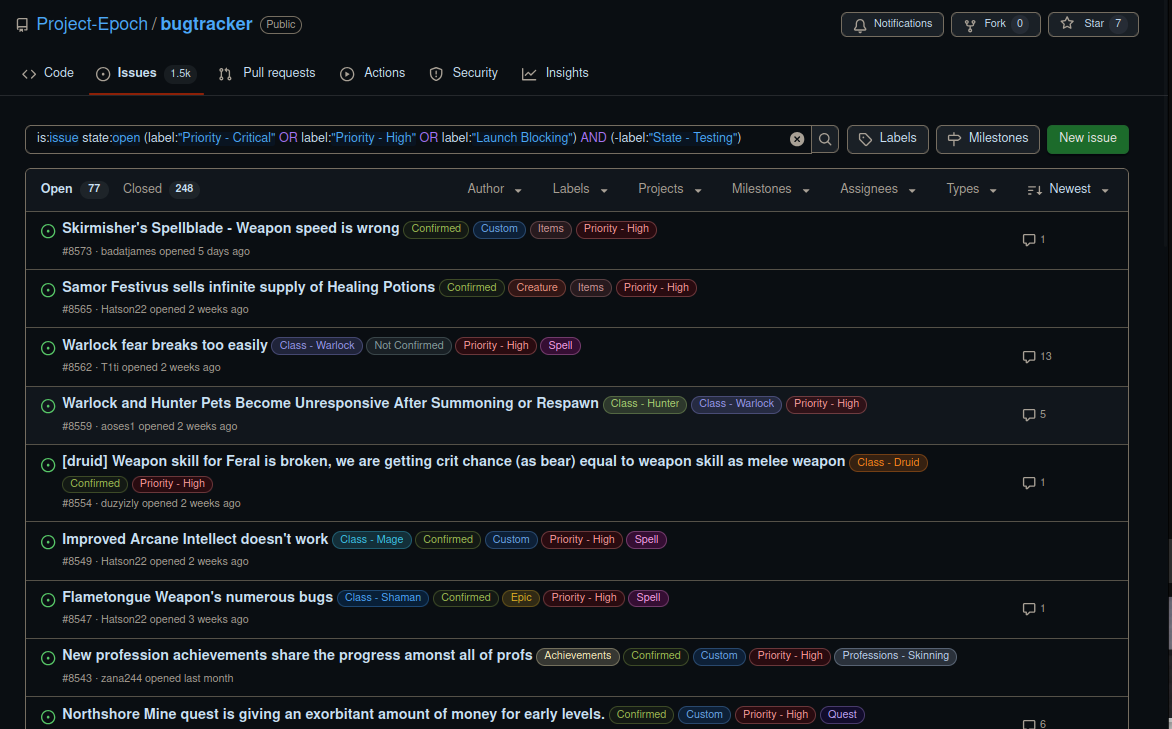
Task: Click the clear search query X icon
Action: coord(797,139)
